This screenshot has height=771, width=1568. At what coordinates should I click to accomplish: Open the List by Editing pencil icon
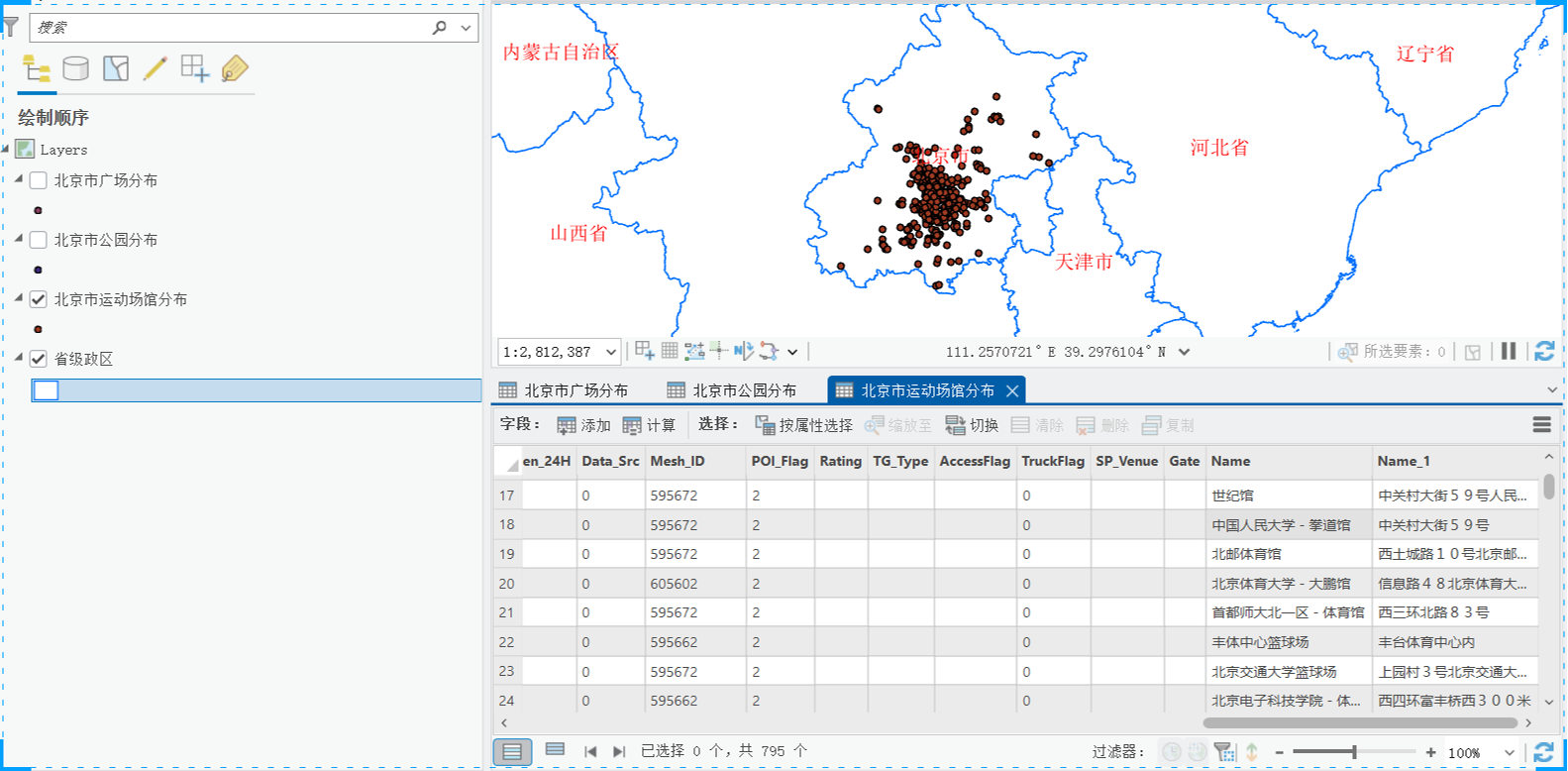[x=156, y=68]
